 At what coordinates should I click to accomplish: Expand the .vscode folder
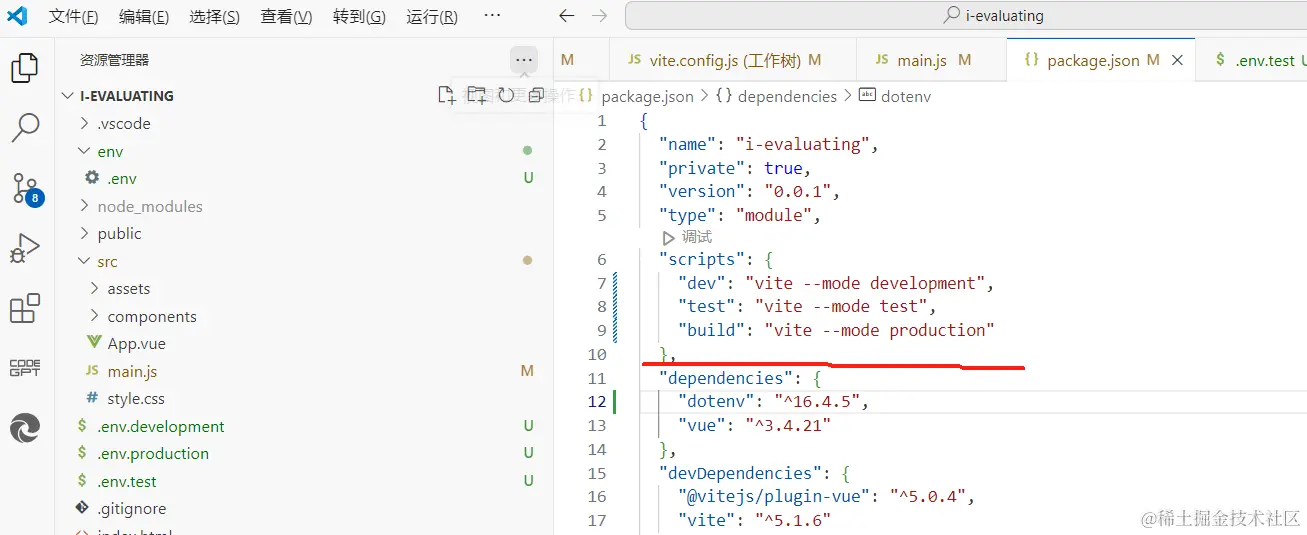click(84, 124)
